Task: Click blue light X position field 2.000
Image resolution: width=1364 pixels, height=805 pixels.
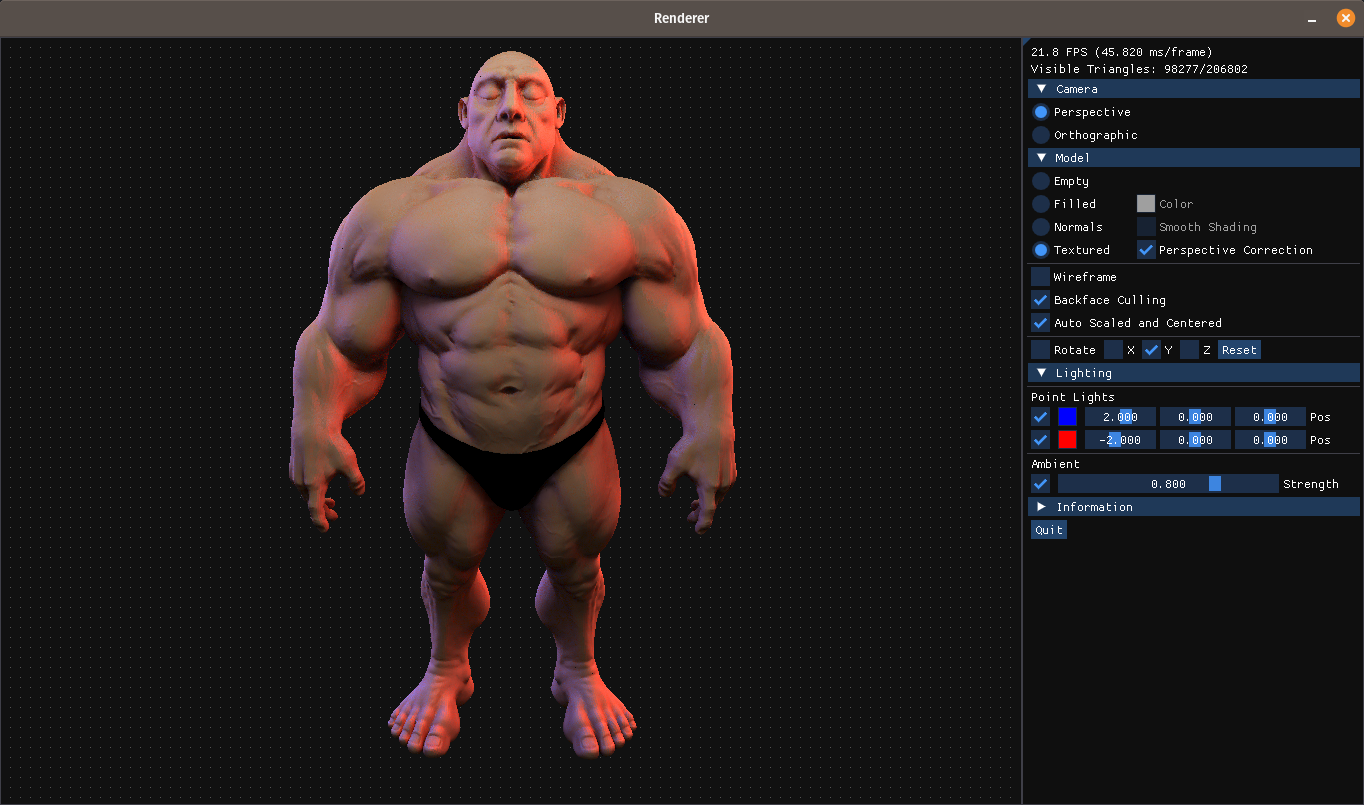Action: [x=1120, y=417]
